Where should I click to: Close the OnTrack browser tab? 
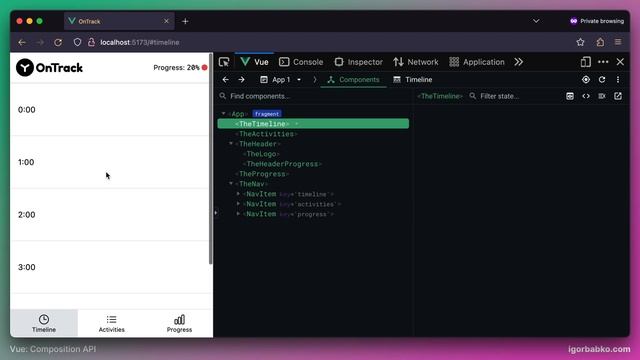[x=166, y=21]
